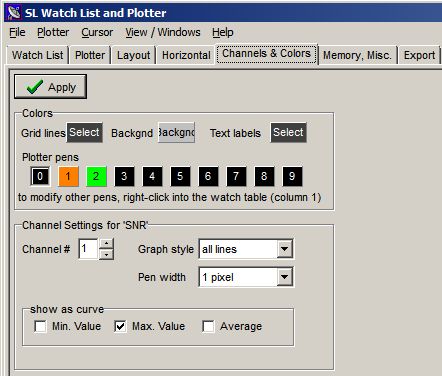442x376 pixels.
Task: Click the Channel # input field
Action: point(88,249)
